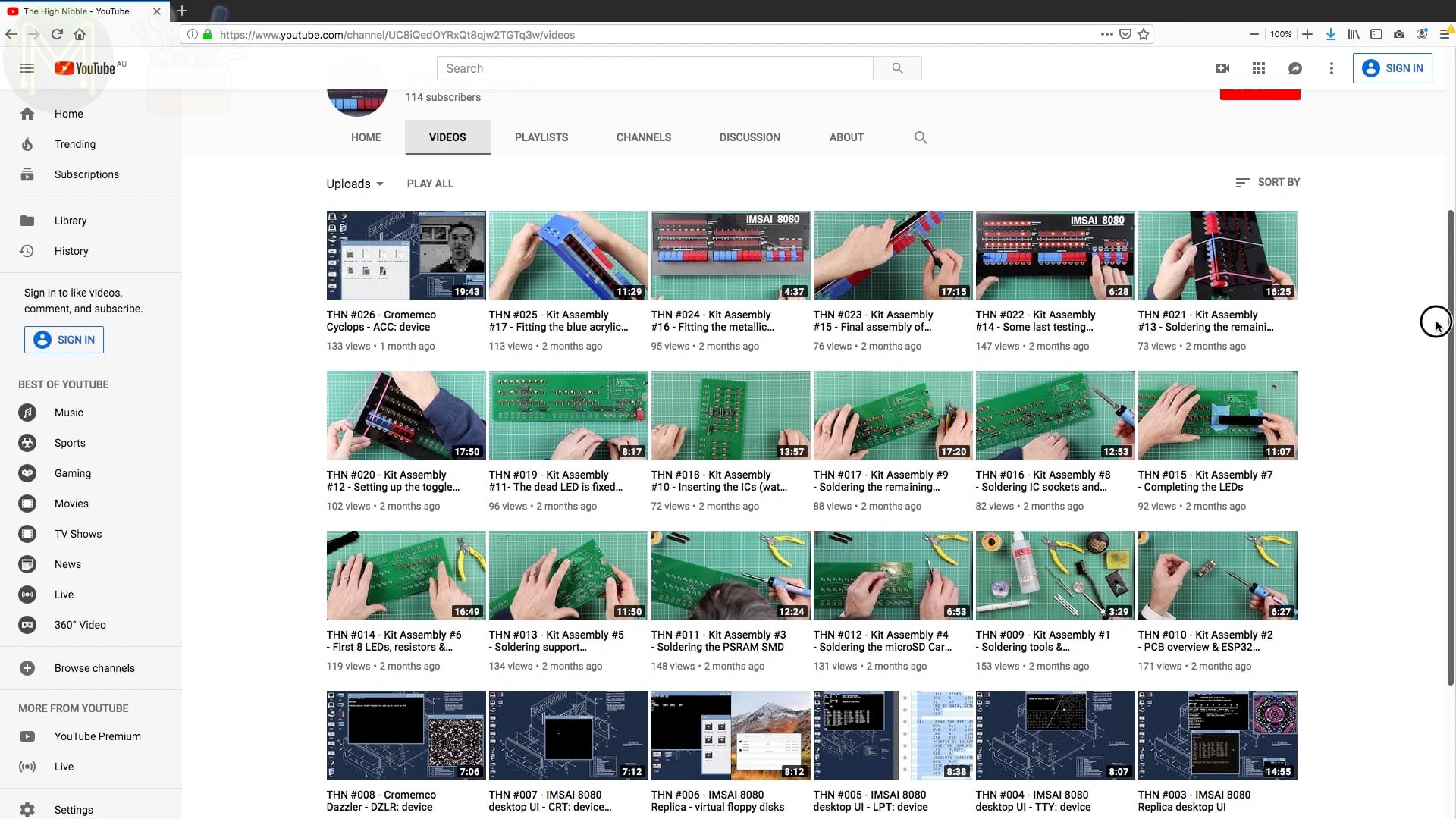Open the three-dot more options menu
Viewport: 1456px width, 819px height.
tap(1332, 68)
